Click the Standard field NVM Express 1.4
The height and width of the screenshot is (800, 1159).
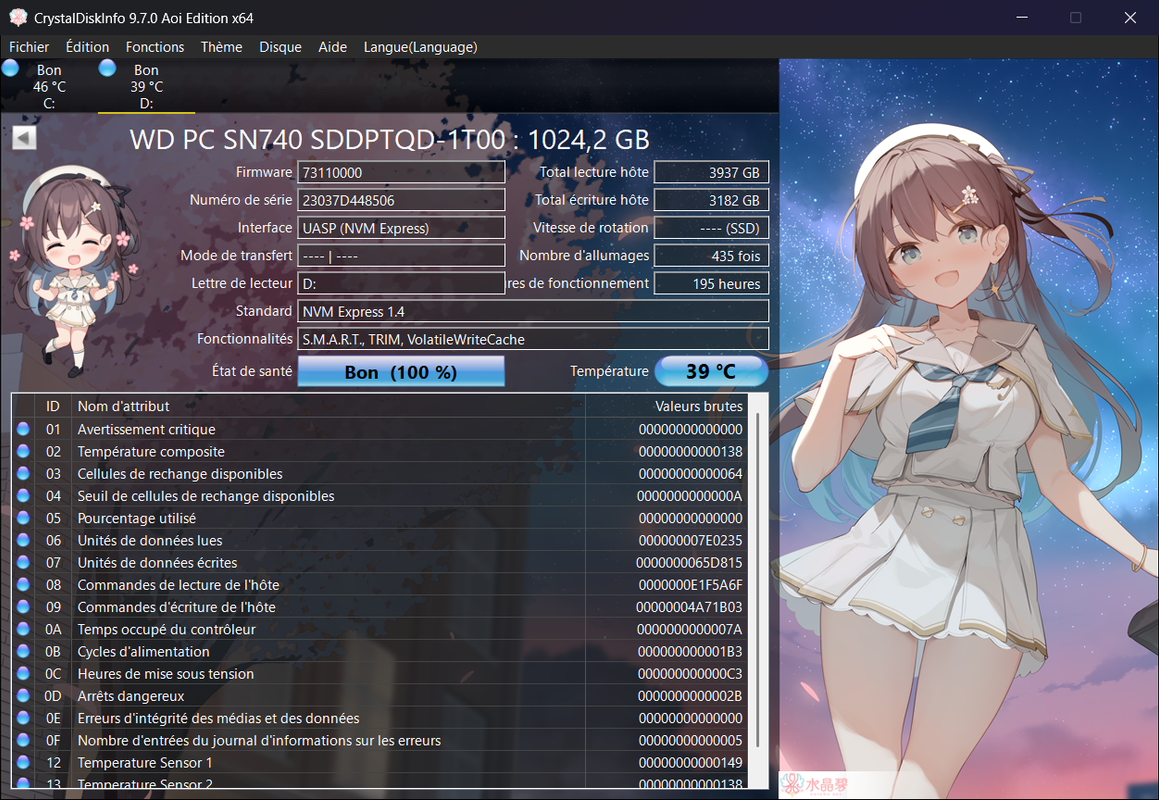coord(533,311)
